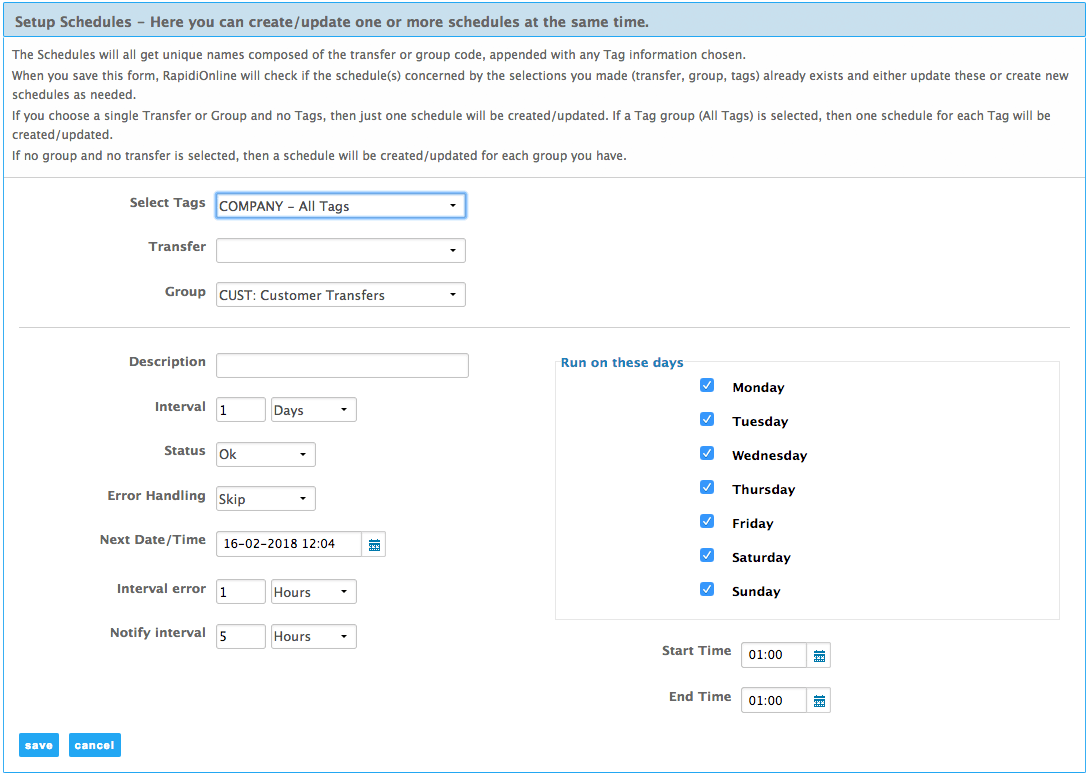Open the End Time clock picker
The width and height of the screenshot is (1088, 774).
click(818, 700)
